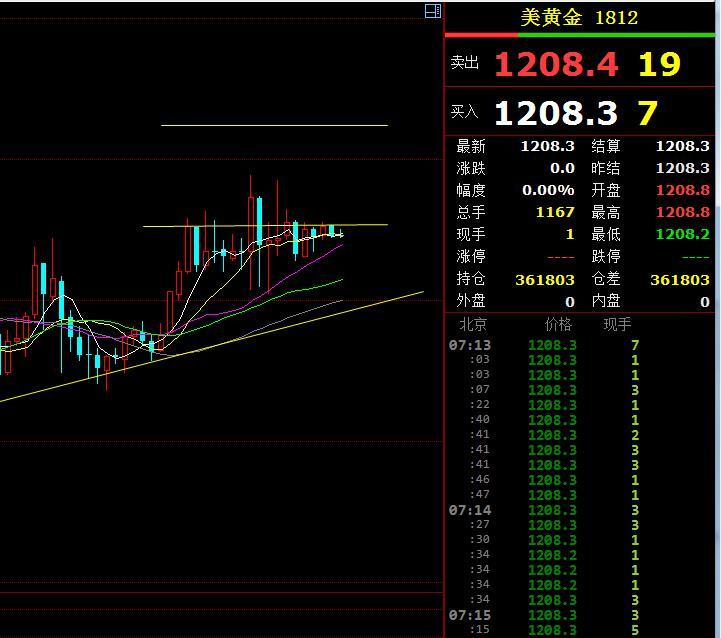Image resolution: width=721 pixels, height=638 pixels.
Task: Click the 卖出 price 1208.4
Action: (x=556, y=64)
